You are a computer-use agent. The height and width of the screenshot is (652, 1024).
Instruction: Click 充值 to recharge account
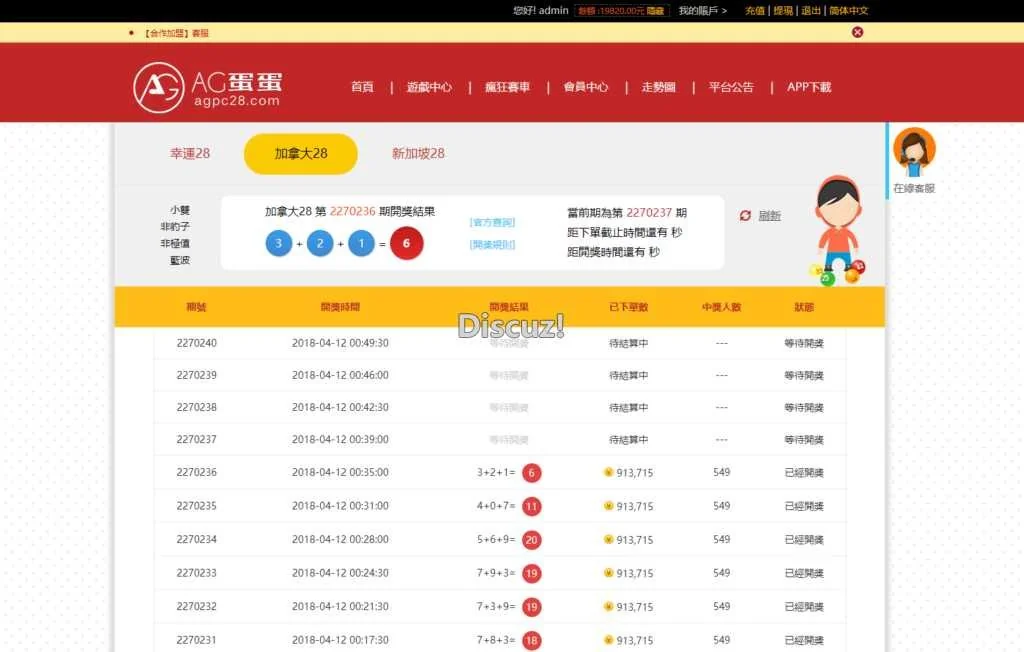point(755,11)
